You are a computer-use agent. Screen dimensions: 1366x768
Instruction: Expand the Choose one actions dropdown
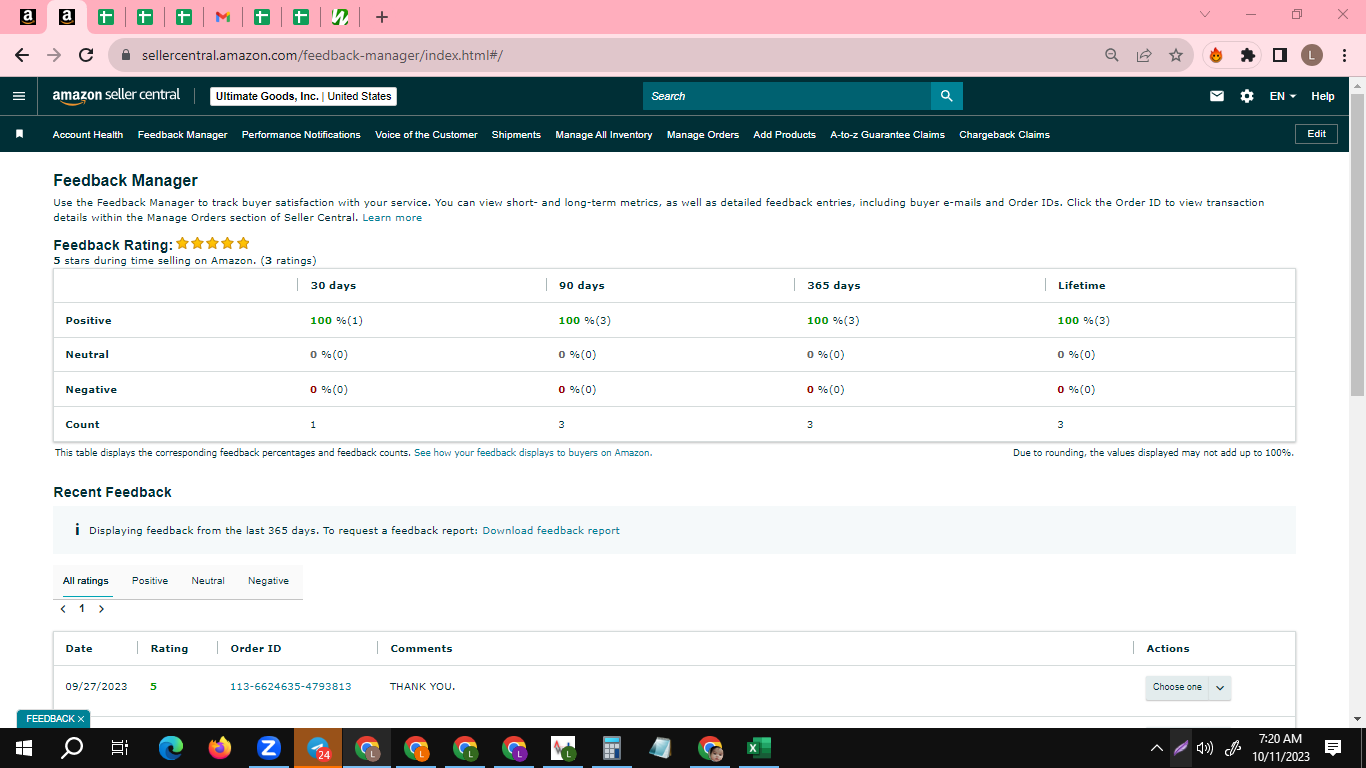(1188, 687)
